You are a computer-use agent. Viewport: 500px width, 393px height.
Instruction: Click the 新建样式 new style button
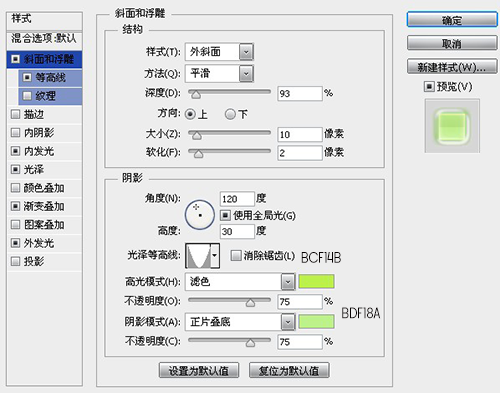[452, 67]
